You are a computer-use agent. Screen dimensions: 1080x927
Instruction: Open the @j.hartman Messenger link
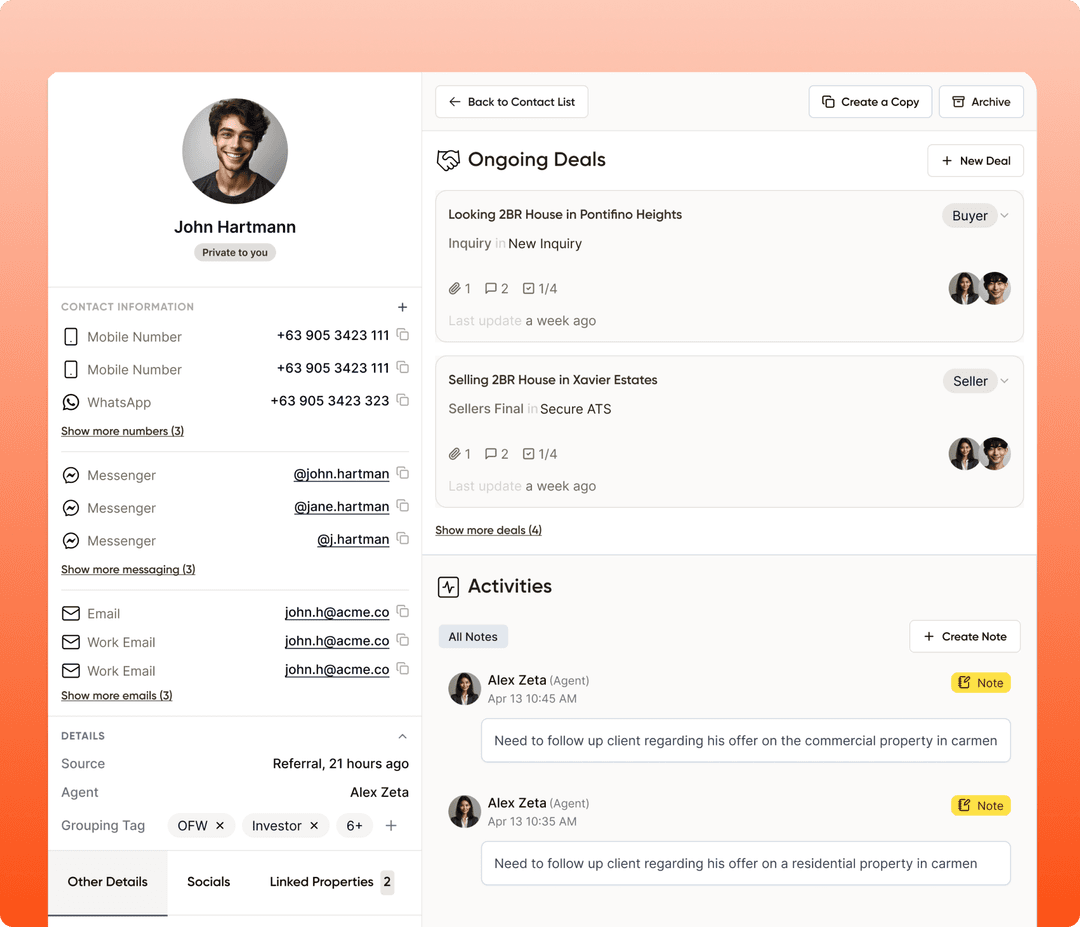(x=353, y=539)
